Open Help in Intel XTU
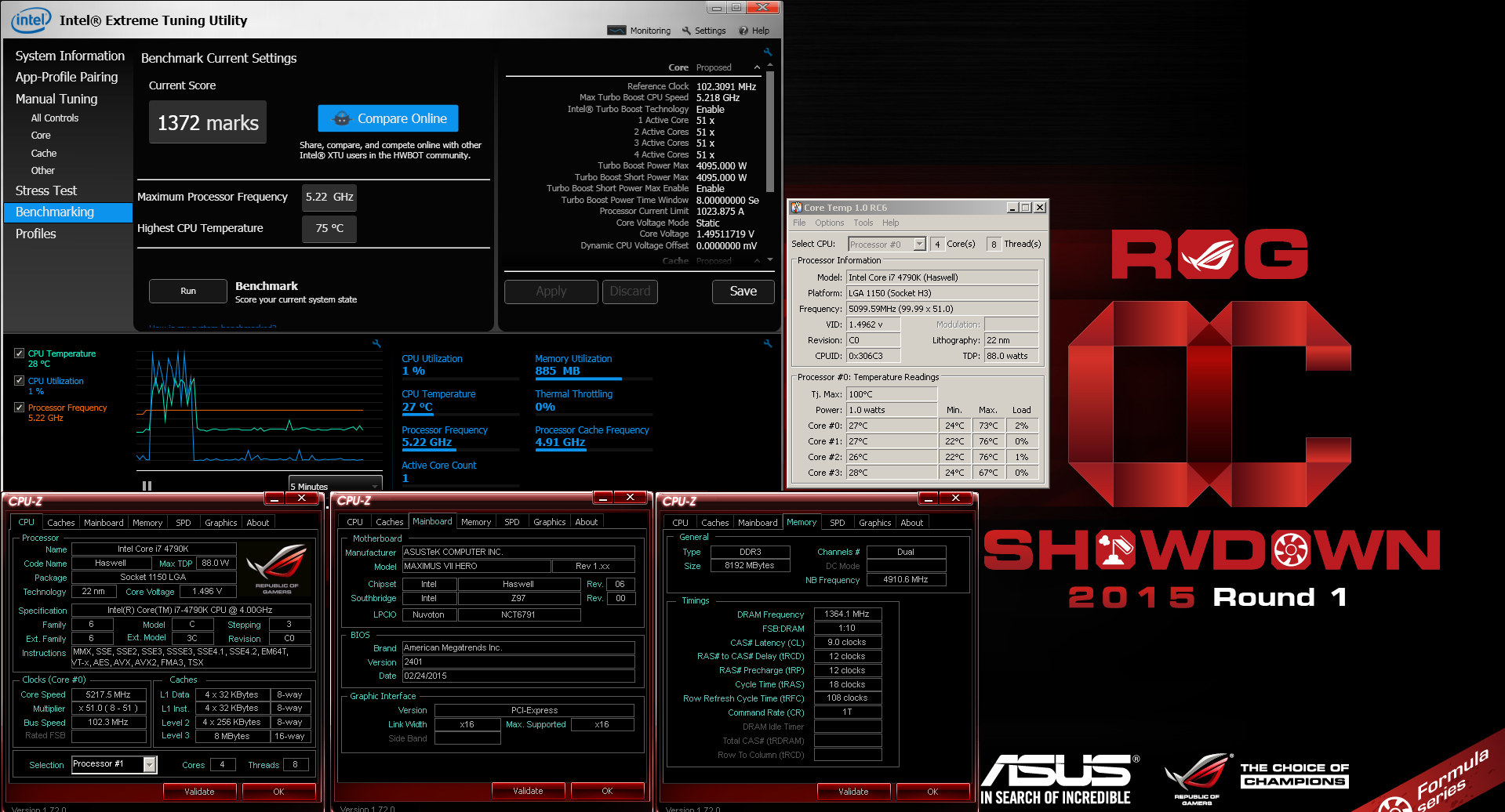 click(x=754, y=31)
